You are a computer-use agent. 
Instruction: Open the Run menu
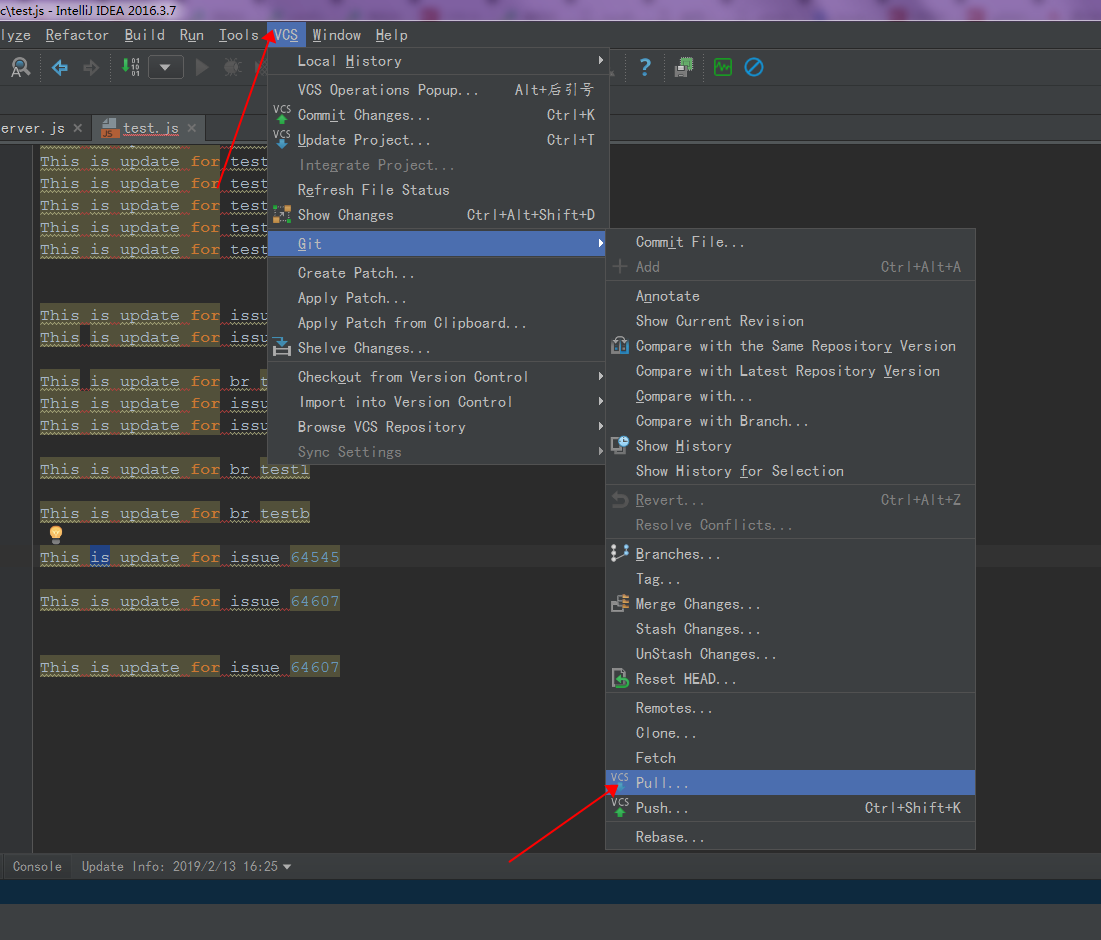pyautogui.click(x=192, y=35)
